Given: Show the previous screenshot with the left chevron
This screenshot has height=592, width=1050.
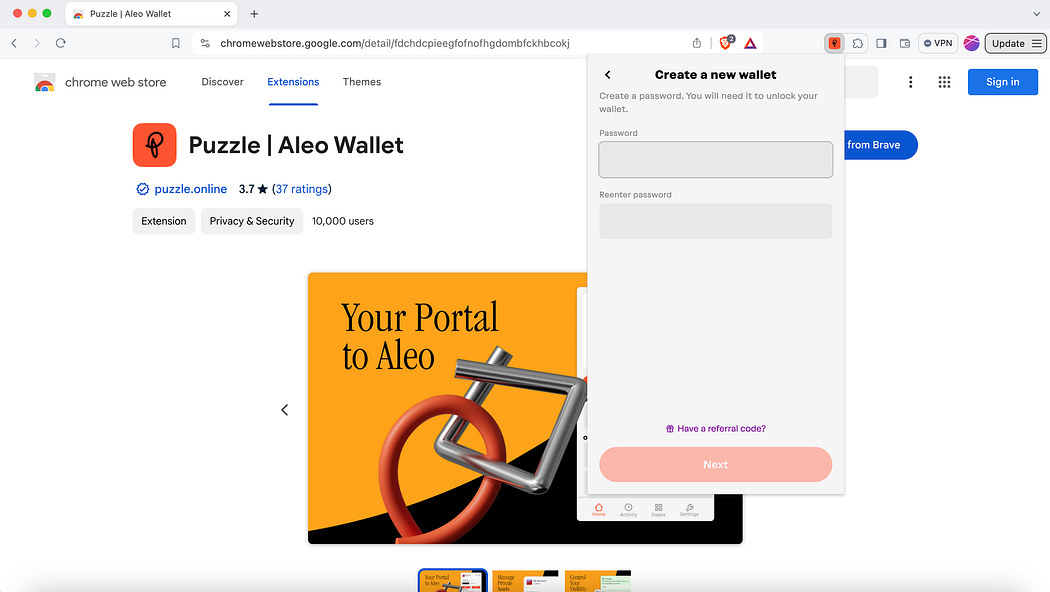Looking at the screenshot, I should click(x=285, y=410).
